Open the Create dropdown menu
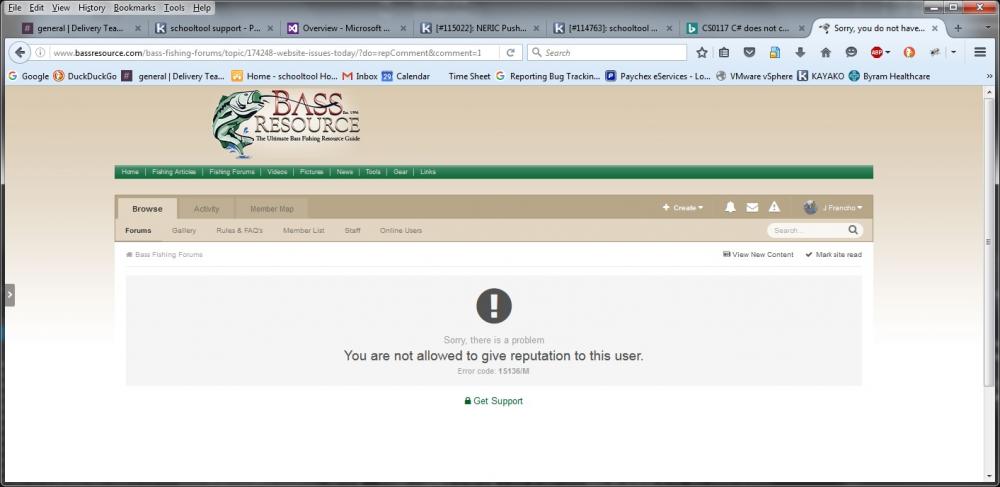 point(683,208)
